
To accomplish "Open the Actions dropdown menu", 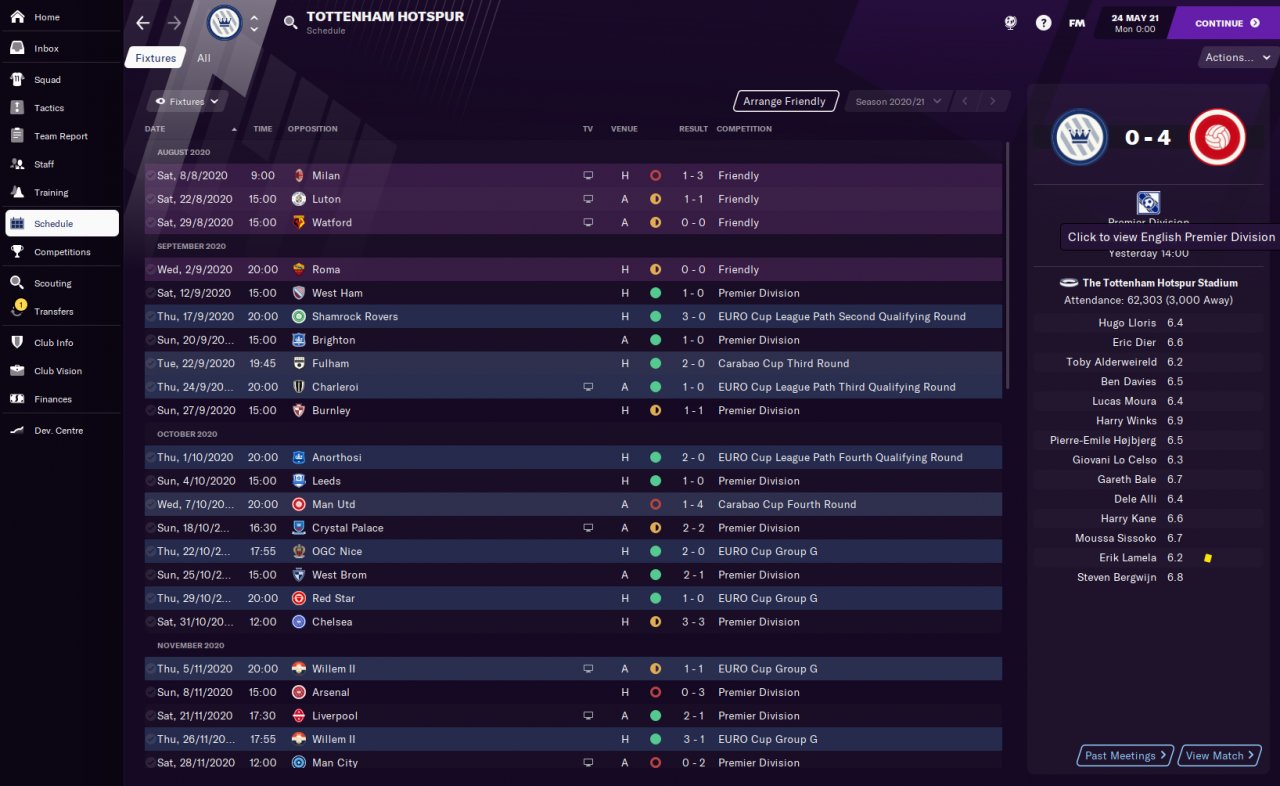I will pos(1237,58).
